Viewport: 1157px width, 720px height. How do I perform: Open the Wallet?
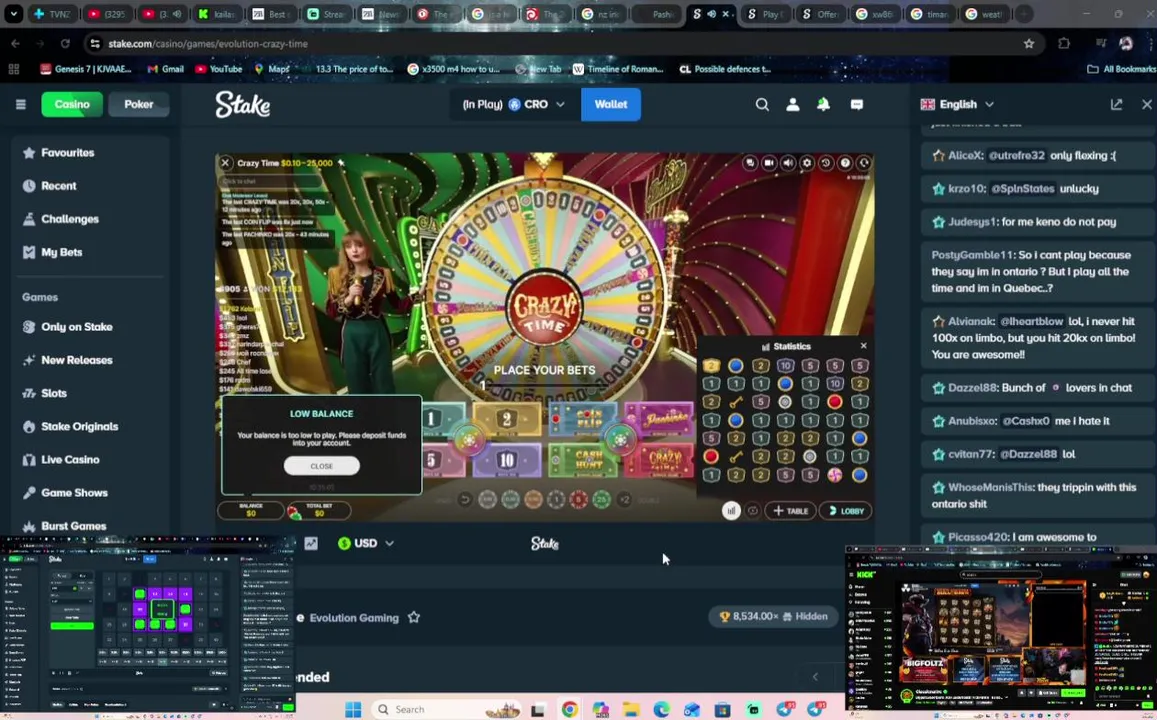[x=611, y=105]
